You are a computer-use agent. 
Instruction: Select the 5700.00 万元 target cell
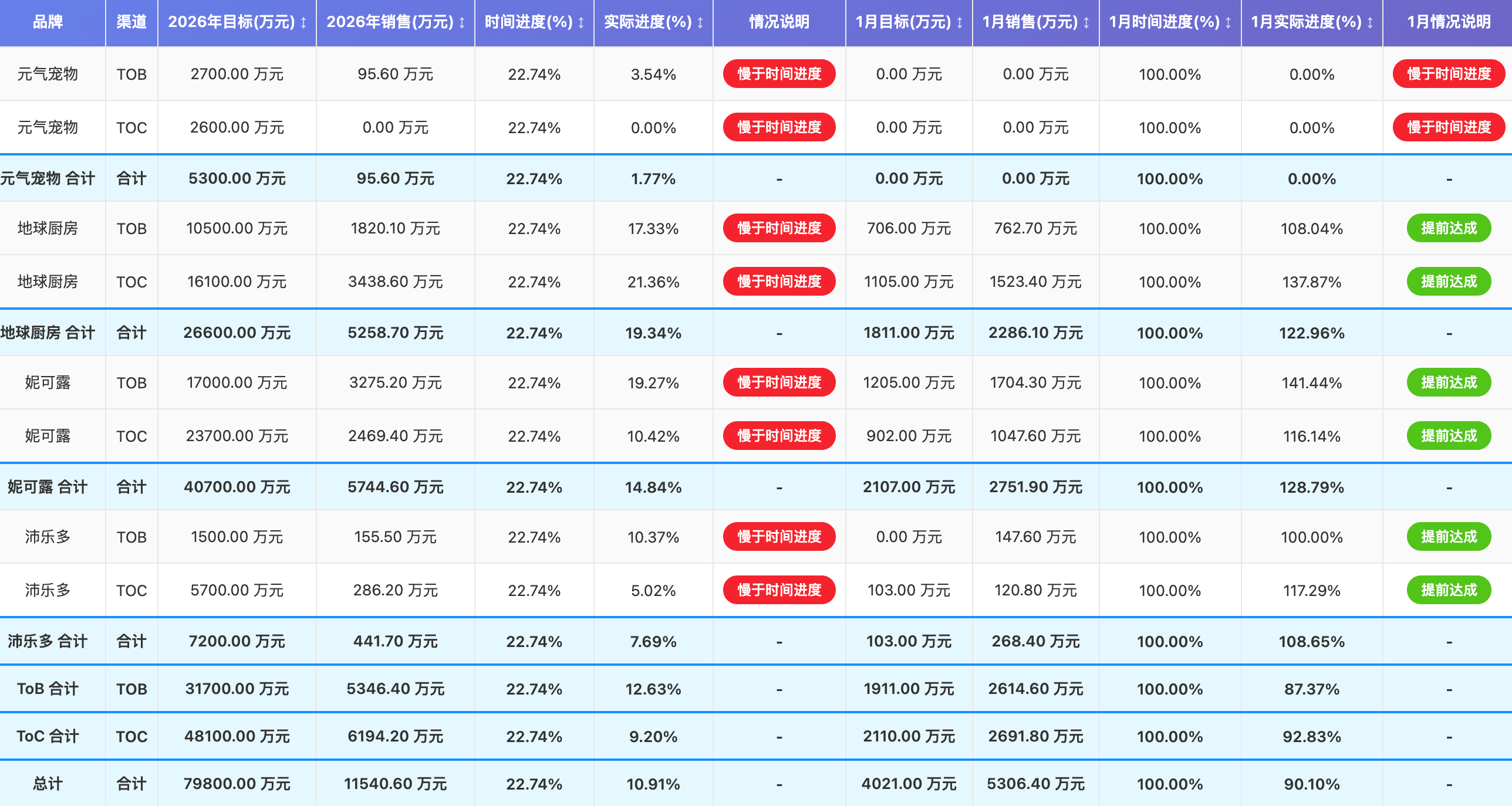click(x=237, y=590)
